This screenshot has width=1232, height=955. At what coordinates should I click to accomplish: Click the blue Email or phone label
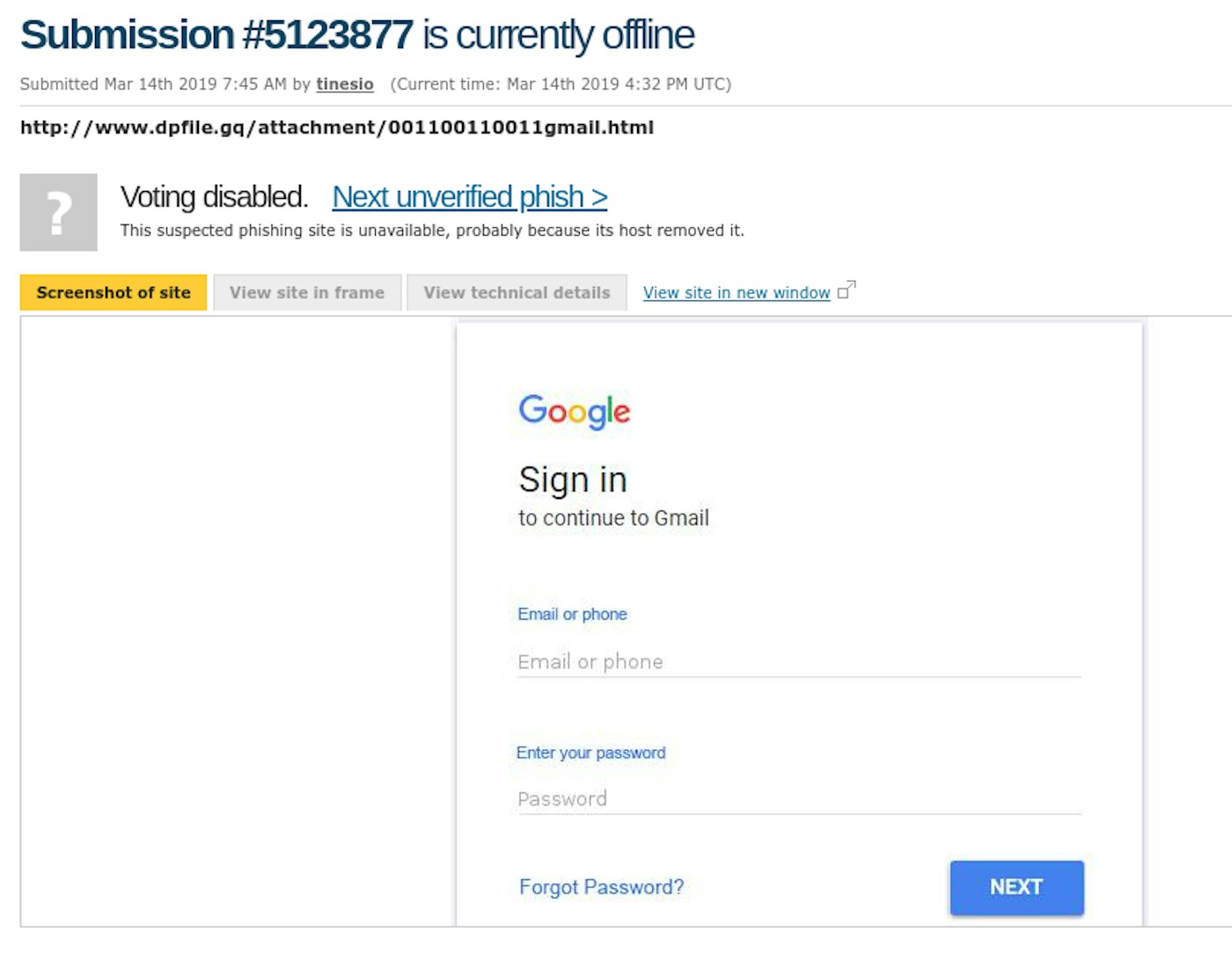click(572, 614)
